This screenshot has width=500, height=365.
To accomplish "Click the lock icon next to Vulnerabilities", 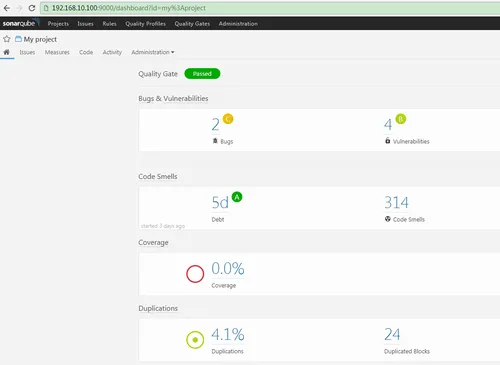I will pyautogui.click(x=387, y=141).
